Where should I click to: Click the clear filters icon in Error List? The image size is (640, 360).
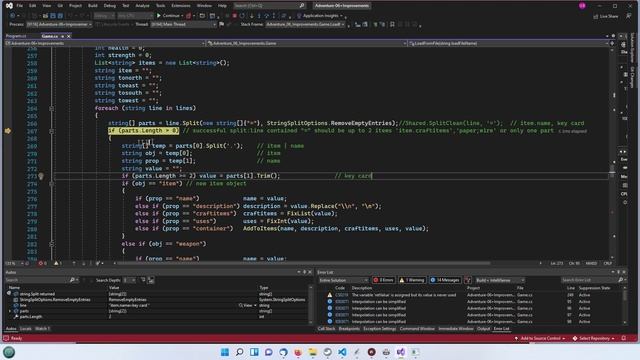click(468, 280)
